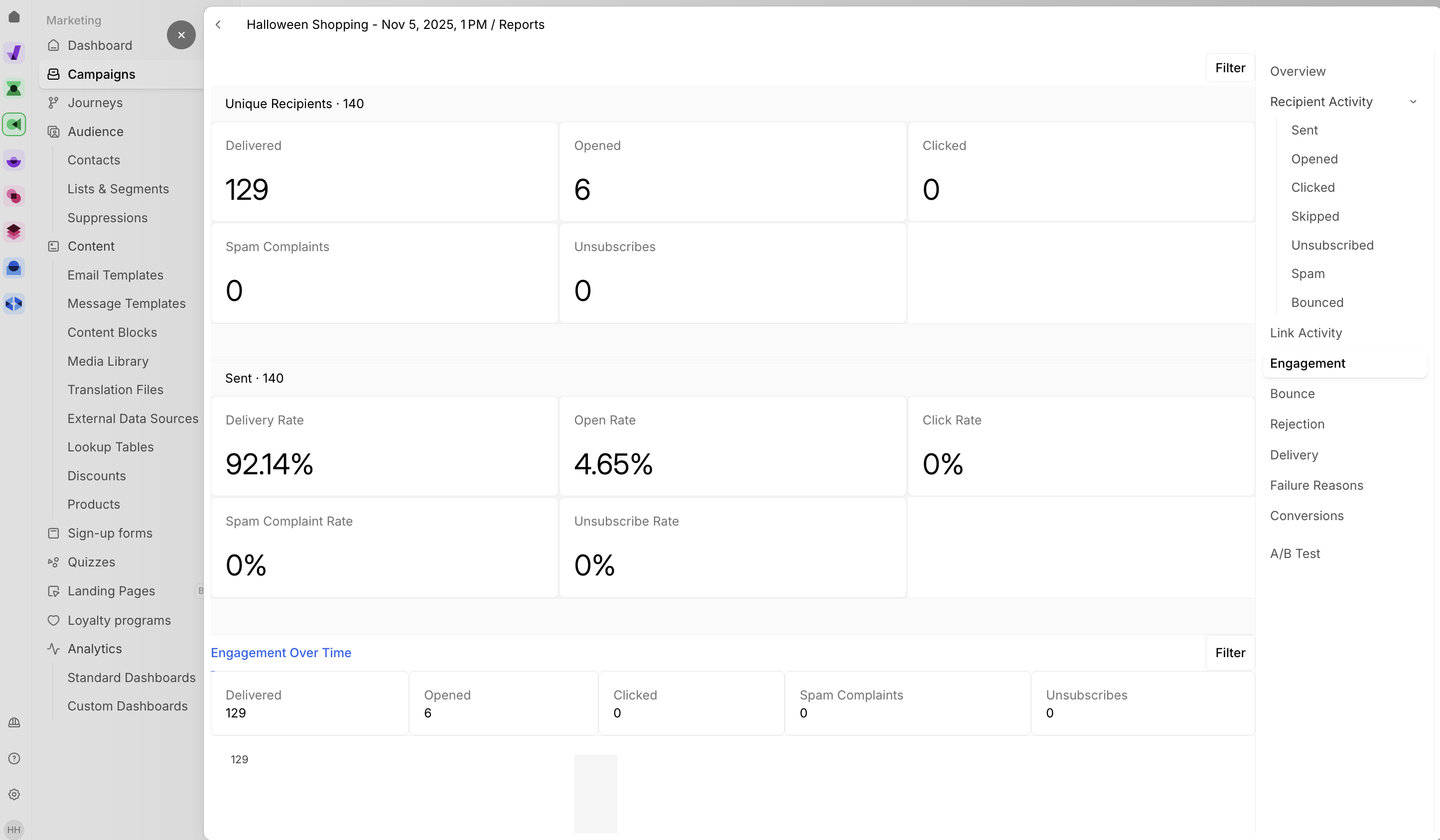Image resolution: width=1440 pixels, height=840 pixels.
Task: Click the Audience icon in the sidebar
Action: point(53,132)
